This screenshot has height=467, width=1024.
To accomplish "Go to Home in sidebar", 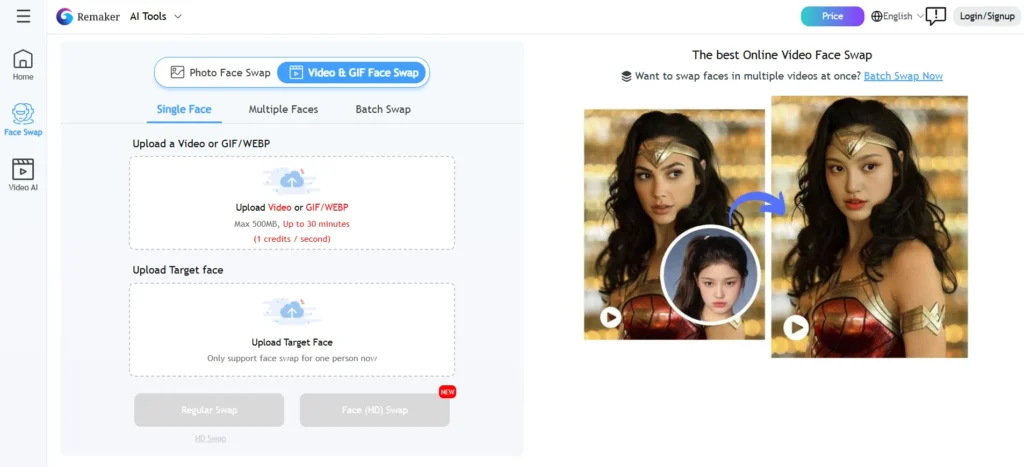I will coord(23,65).
